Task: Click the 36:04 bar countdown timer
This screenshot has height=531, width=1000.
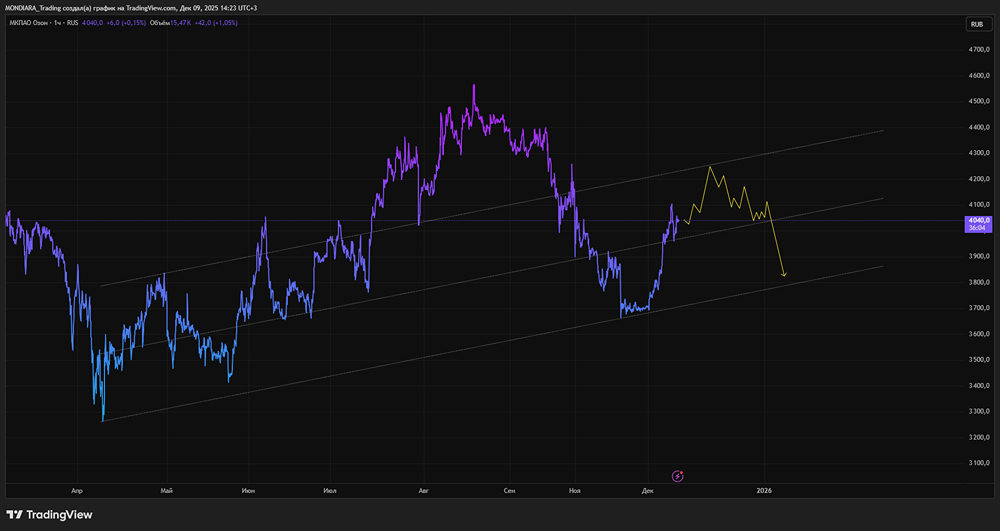Action: pos(978,228)
